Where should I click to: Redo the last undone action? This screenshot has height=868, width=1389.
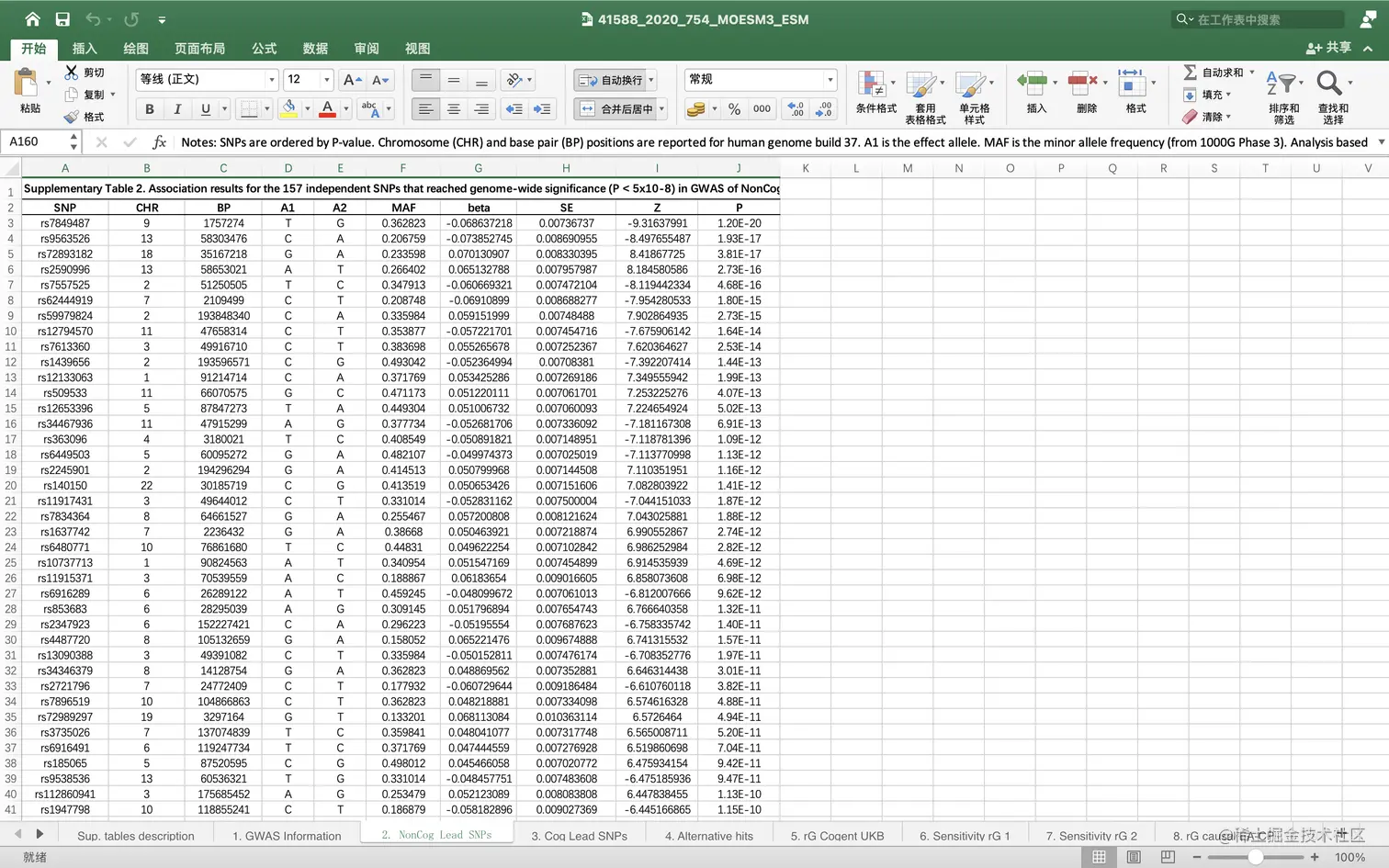click(131, 18)
